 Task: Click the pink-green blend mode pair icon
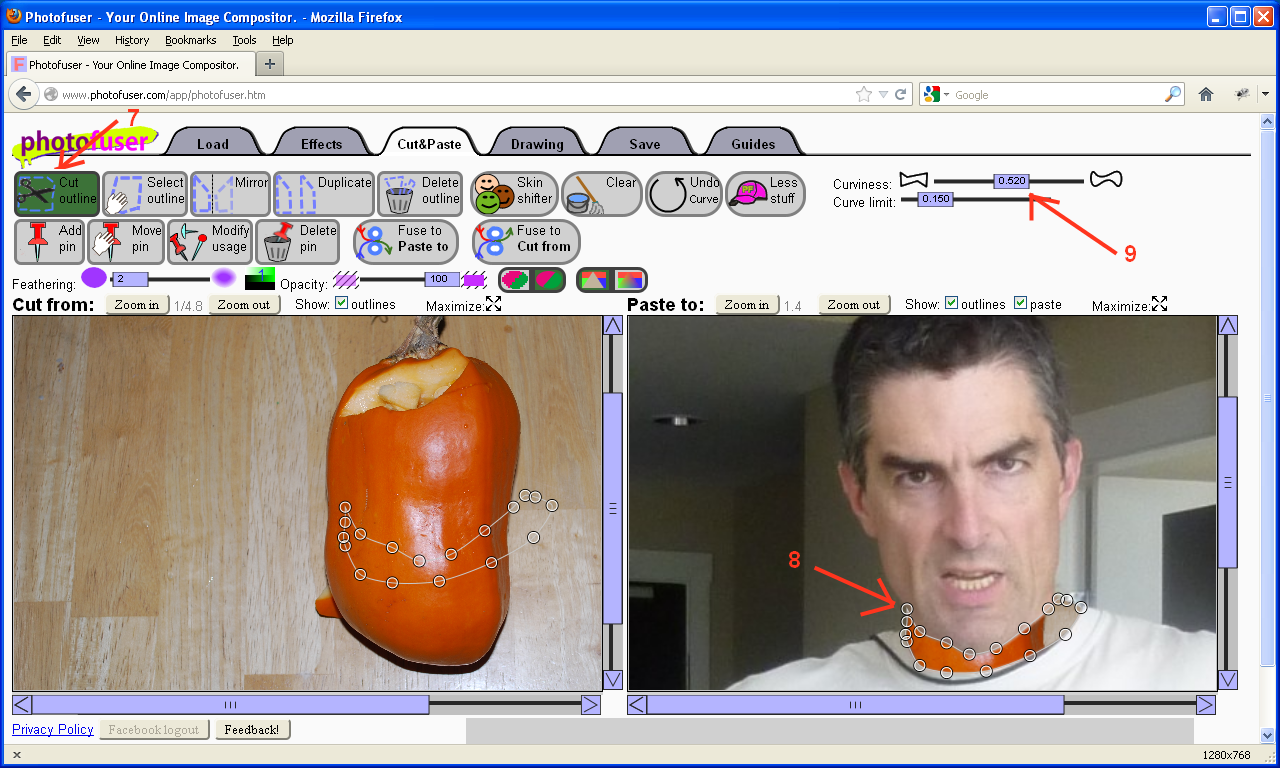[x=532, y=280]
